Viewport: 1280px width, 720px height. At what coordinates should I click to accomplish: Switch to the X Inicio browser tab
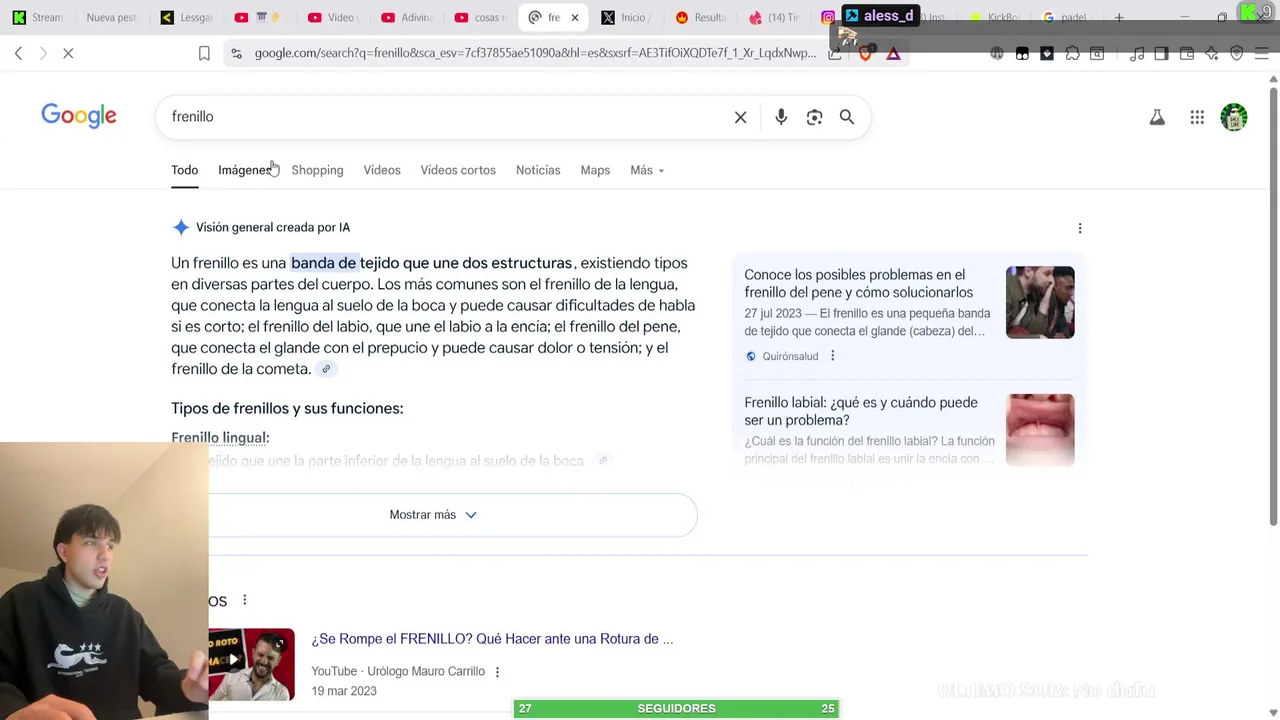pos(626,17)
